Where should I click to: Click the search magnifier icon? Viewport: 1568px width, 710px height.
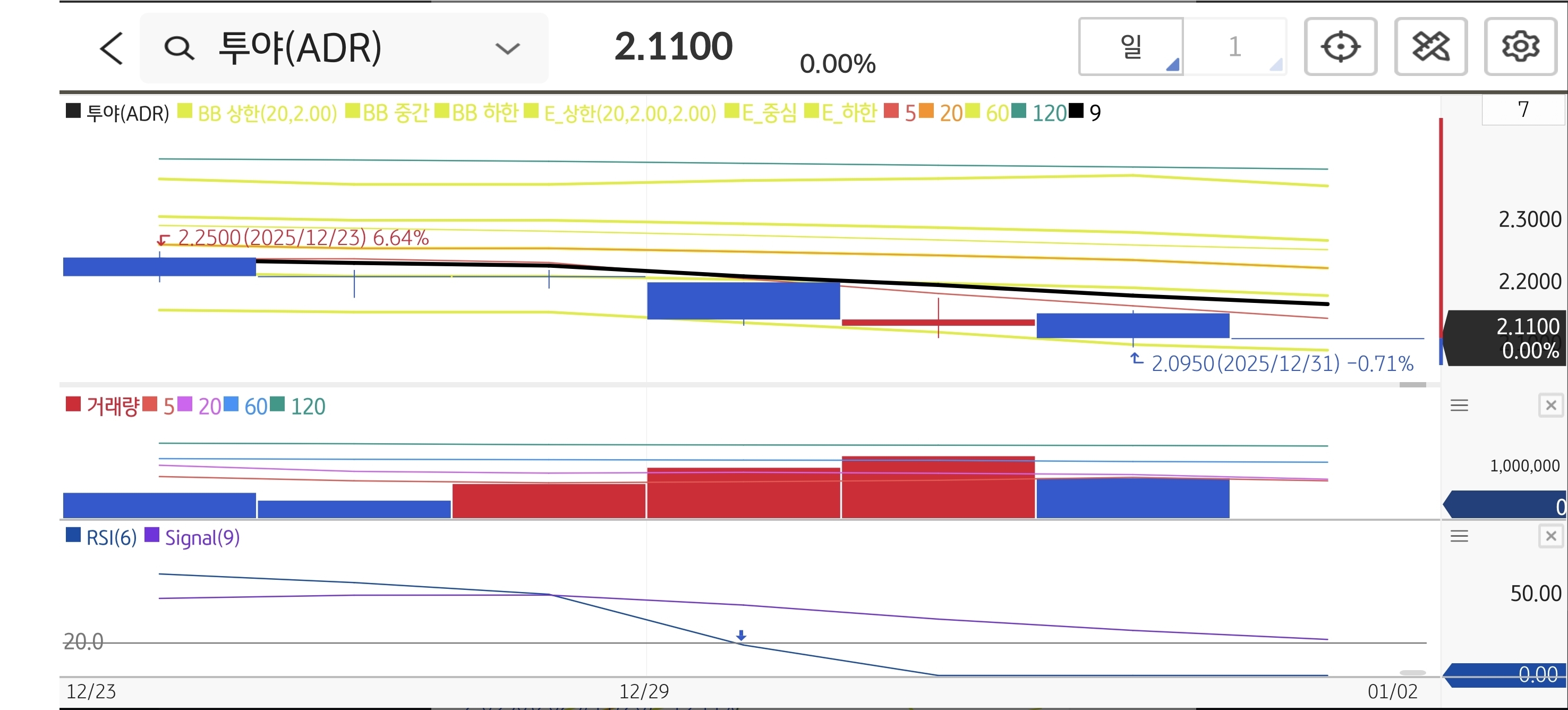tap(179, 48)
